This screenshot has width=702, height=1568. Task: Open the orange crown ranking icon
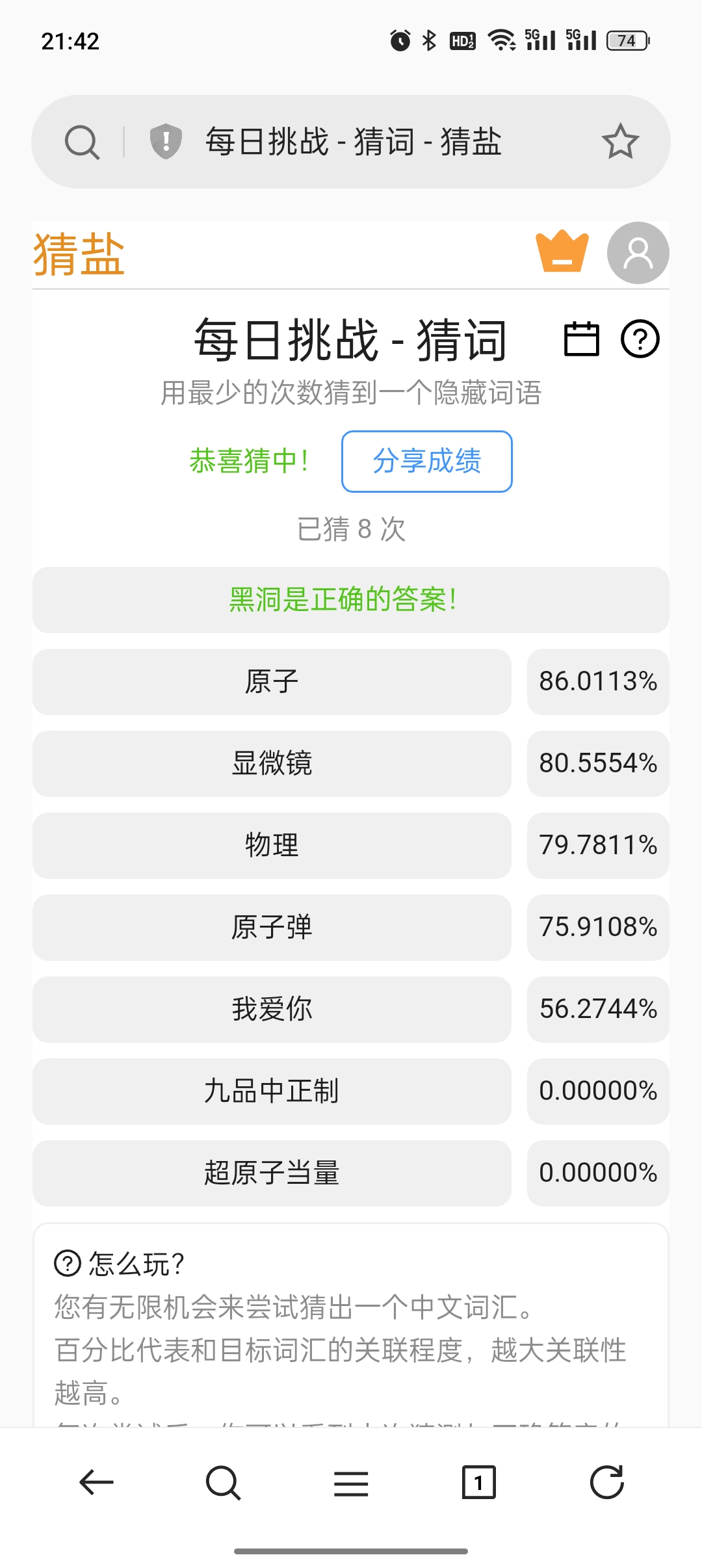point(562,252)
